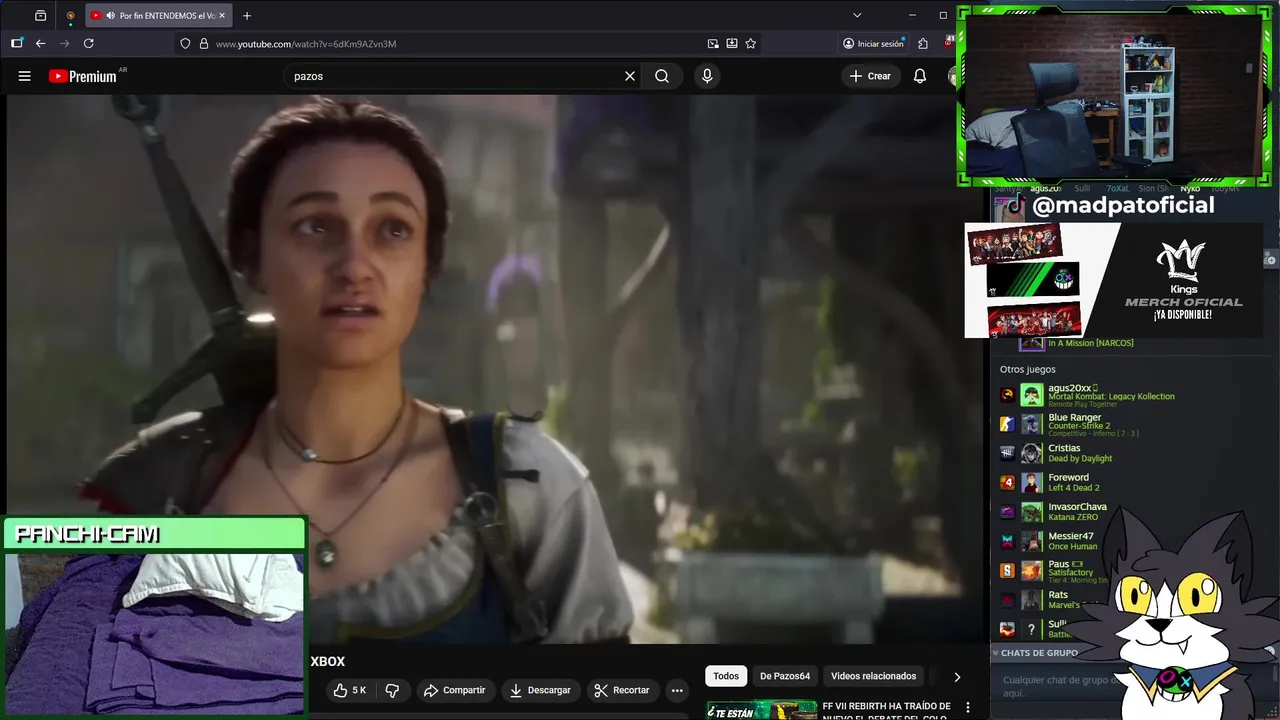Click the Dead by Daylight game icon
The image size is (1280, 720).
pos(1007,453)
